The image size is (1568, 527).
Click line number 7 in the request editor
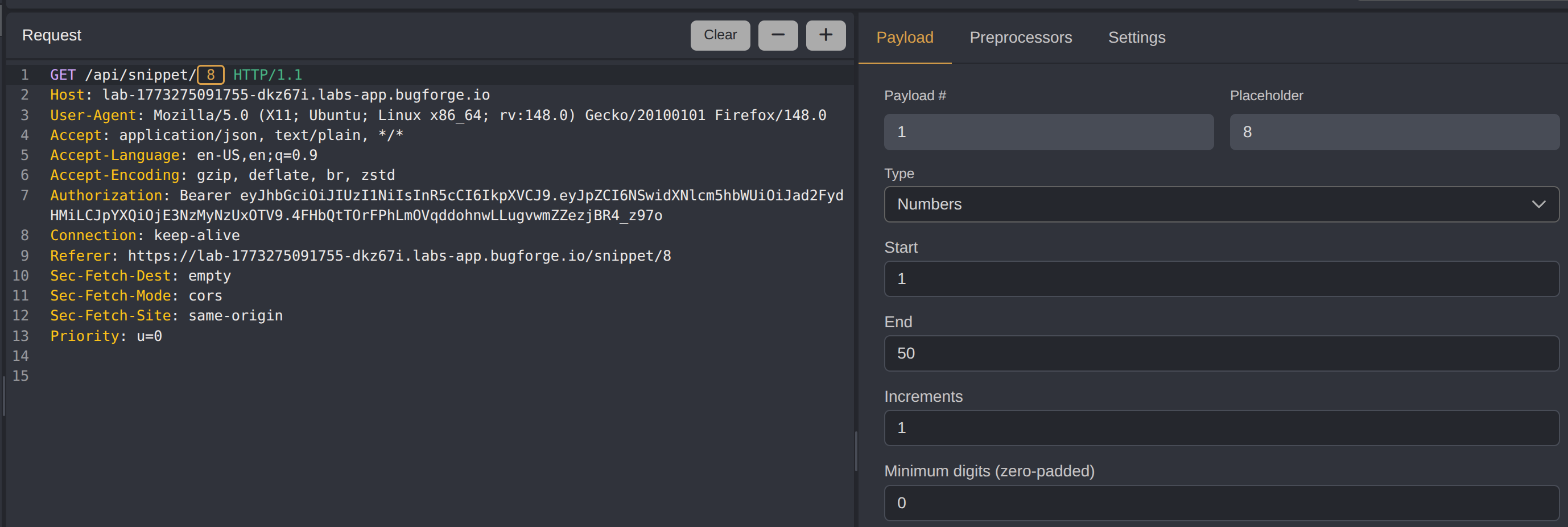[24, 195]
